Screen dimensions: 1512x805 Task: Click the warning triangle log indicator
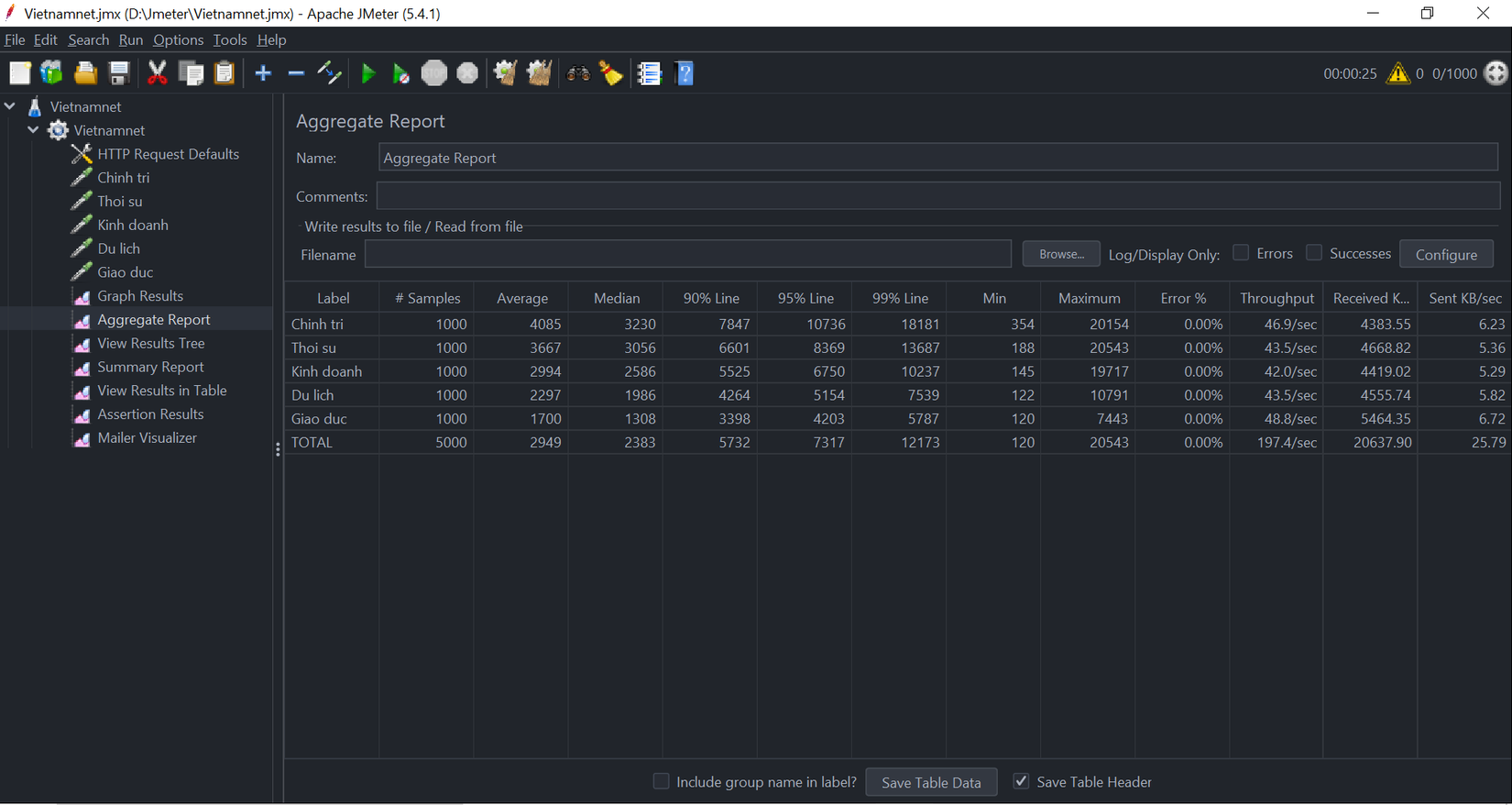click(1397, 73)
